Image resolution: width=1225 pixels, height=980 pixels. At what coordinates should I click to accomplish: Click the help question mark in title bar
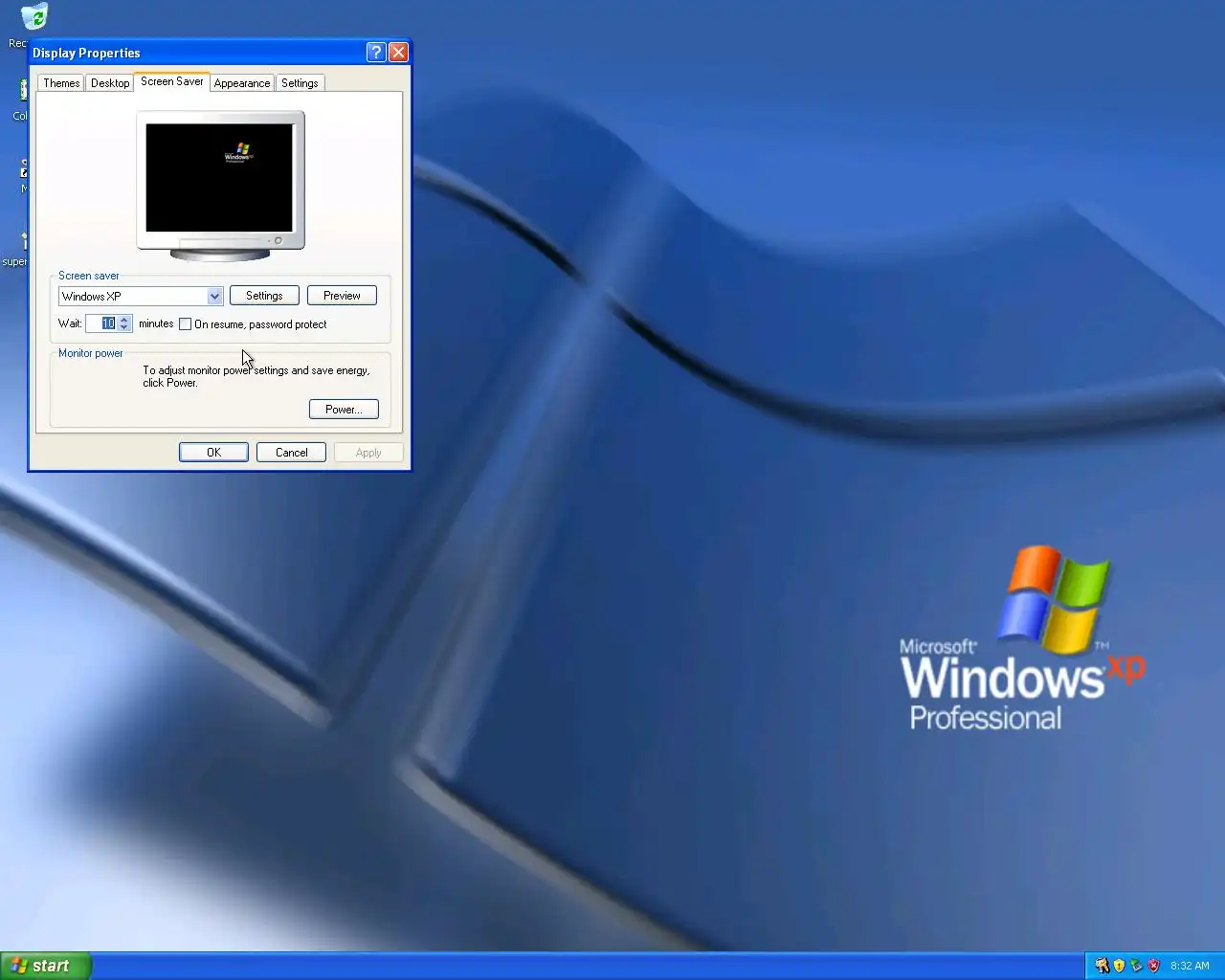tap(376, 52)
